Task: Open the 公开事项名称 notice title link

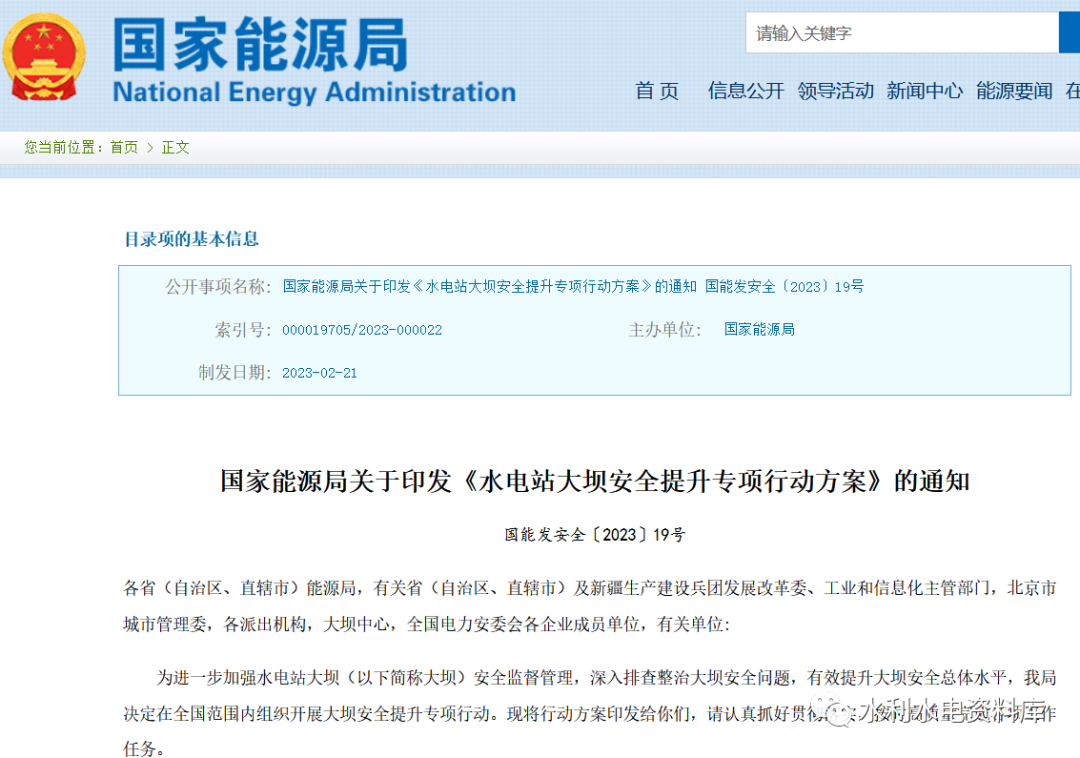Action: coord(573,287)
